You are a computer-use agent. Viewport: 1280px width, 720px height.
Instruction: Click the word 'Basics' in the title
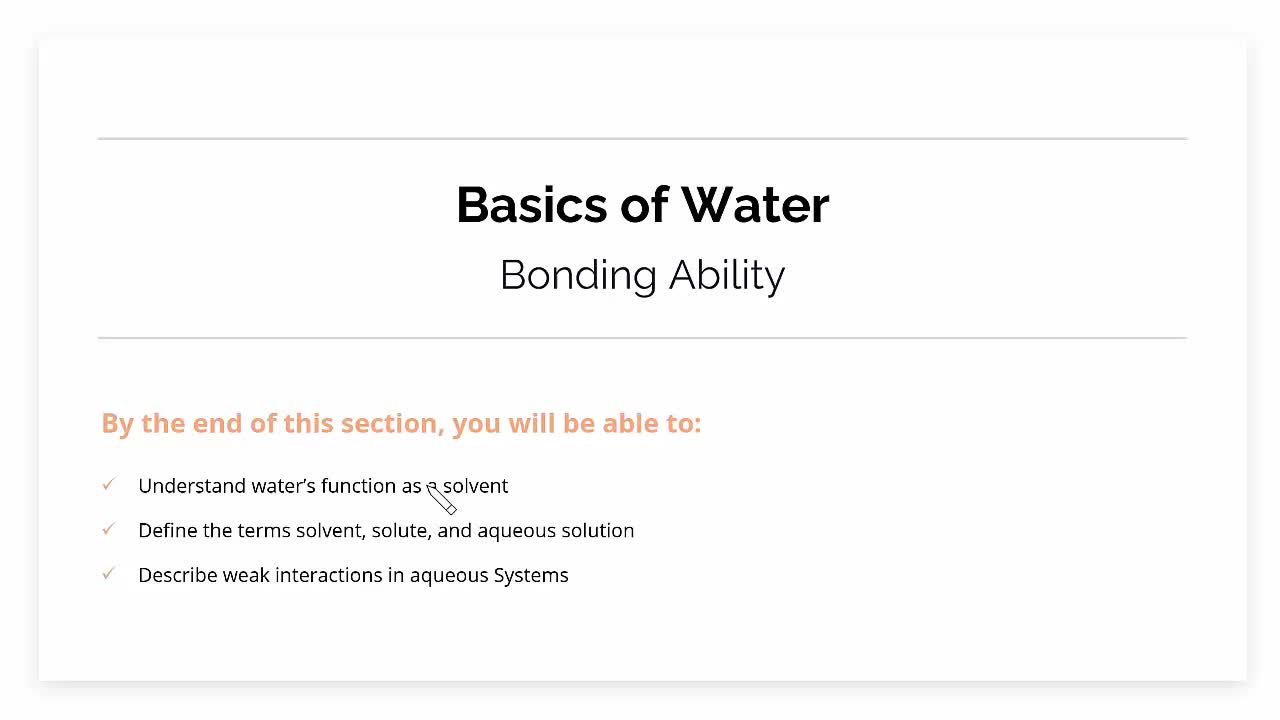tap(532, 205)
